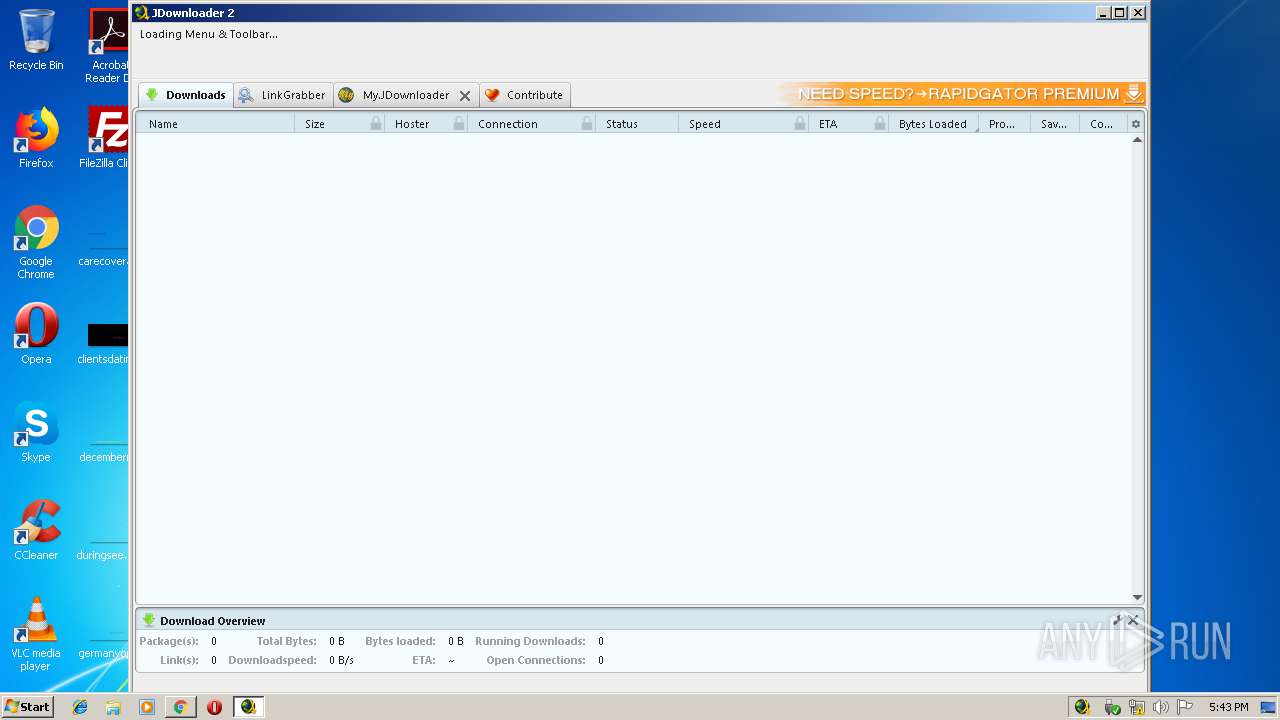This screenshot has width=1280, height=720.
Task: Click the Download Overview panel title
Action: (x=212, y=621)
